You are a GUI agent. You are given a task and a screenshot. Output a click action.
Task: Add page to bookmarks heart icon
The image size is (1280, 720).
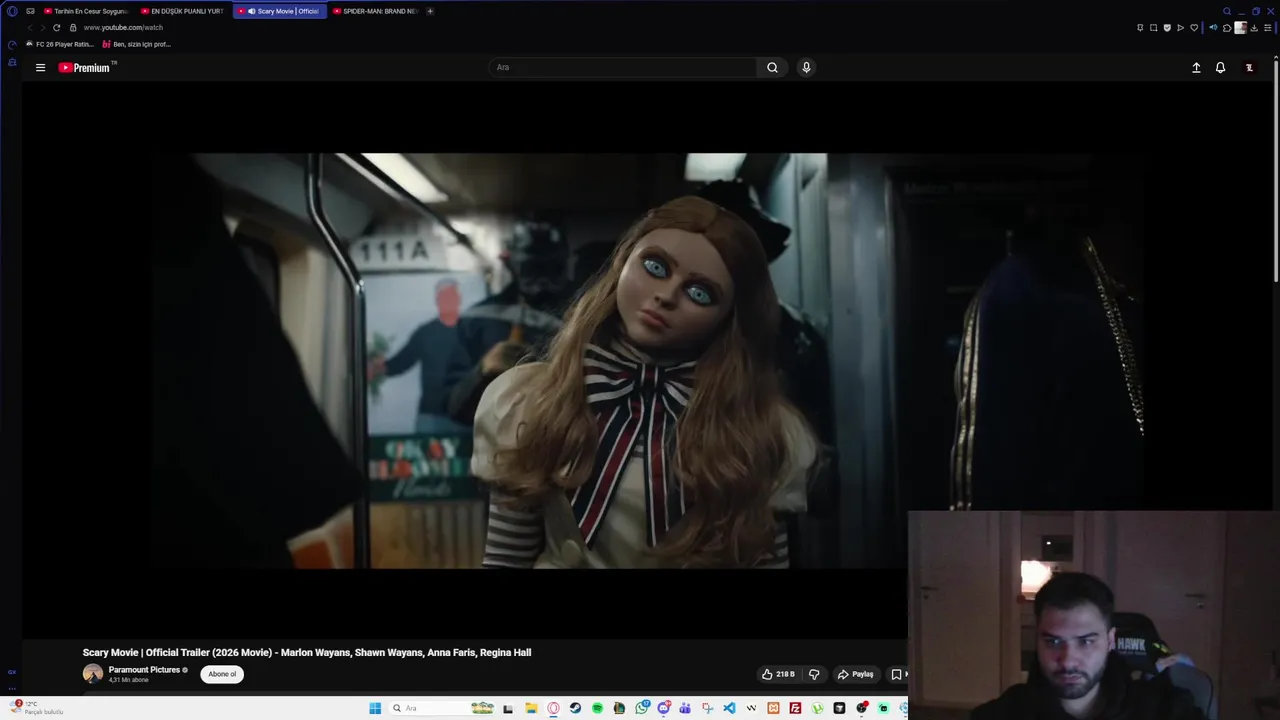(x=1194, y=27)
